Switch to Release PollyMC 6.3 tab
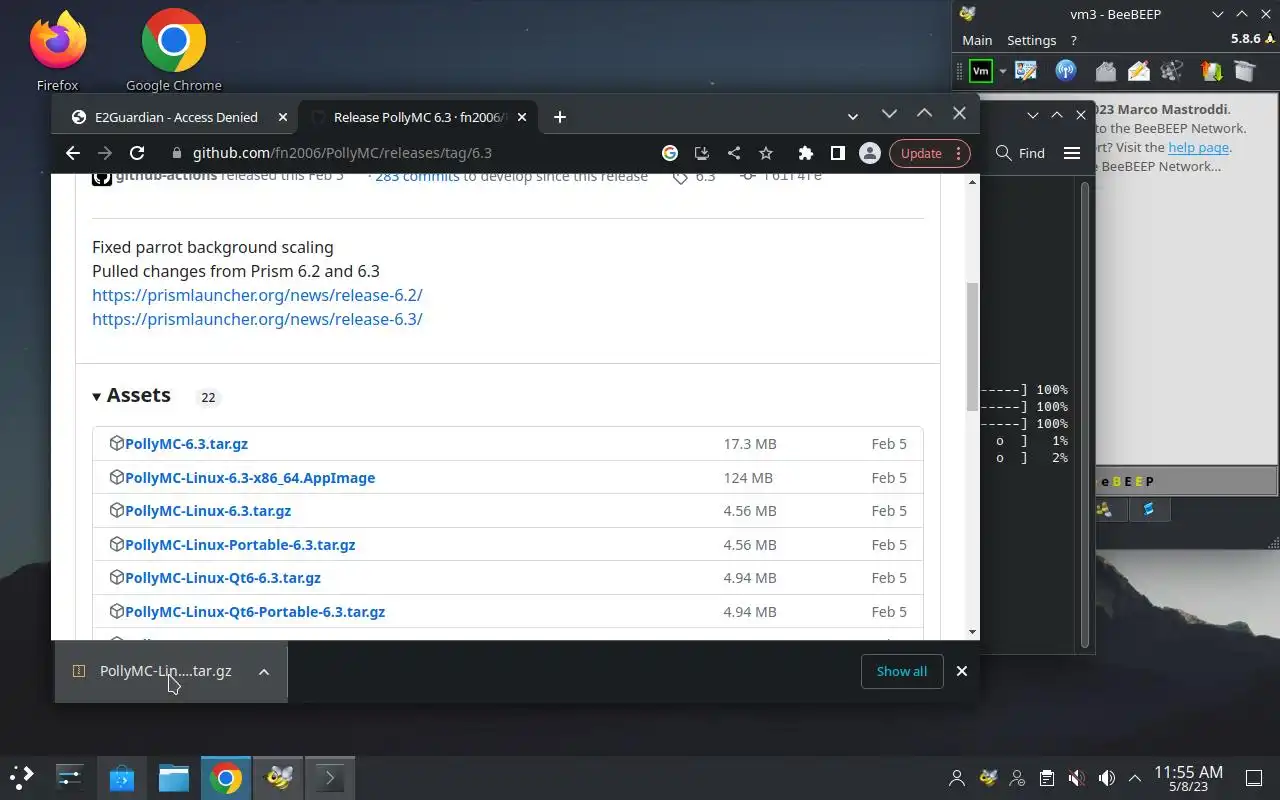The width and height of the screenshot is (1280, 800). [x=419, y=117]
